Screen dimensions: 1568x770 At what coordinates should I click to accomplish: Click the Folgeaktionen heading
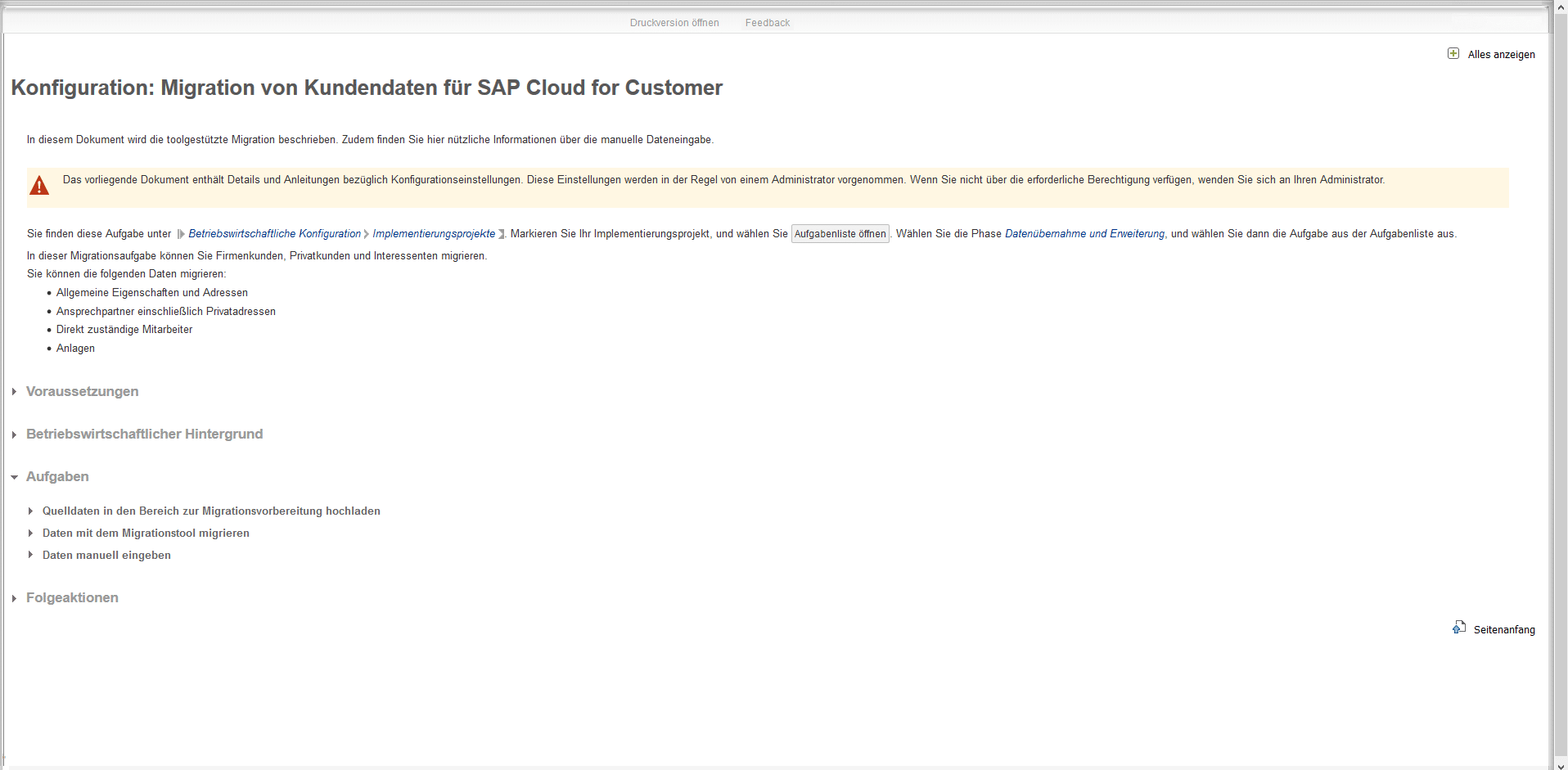click(x=72, y=598)
